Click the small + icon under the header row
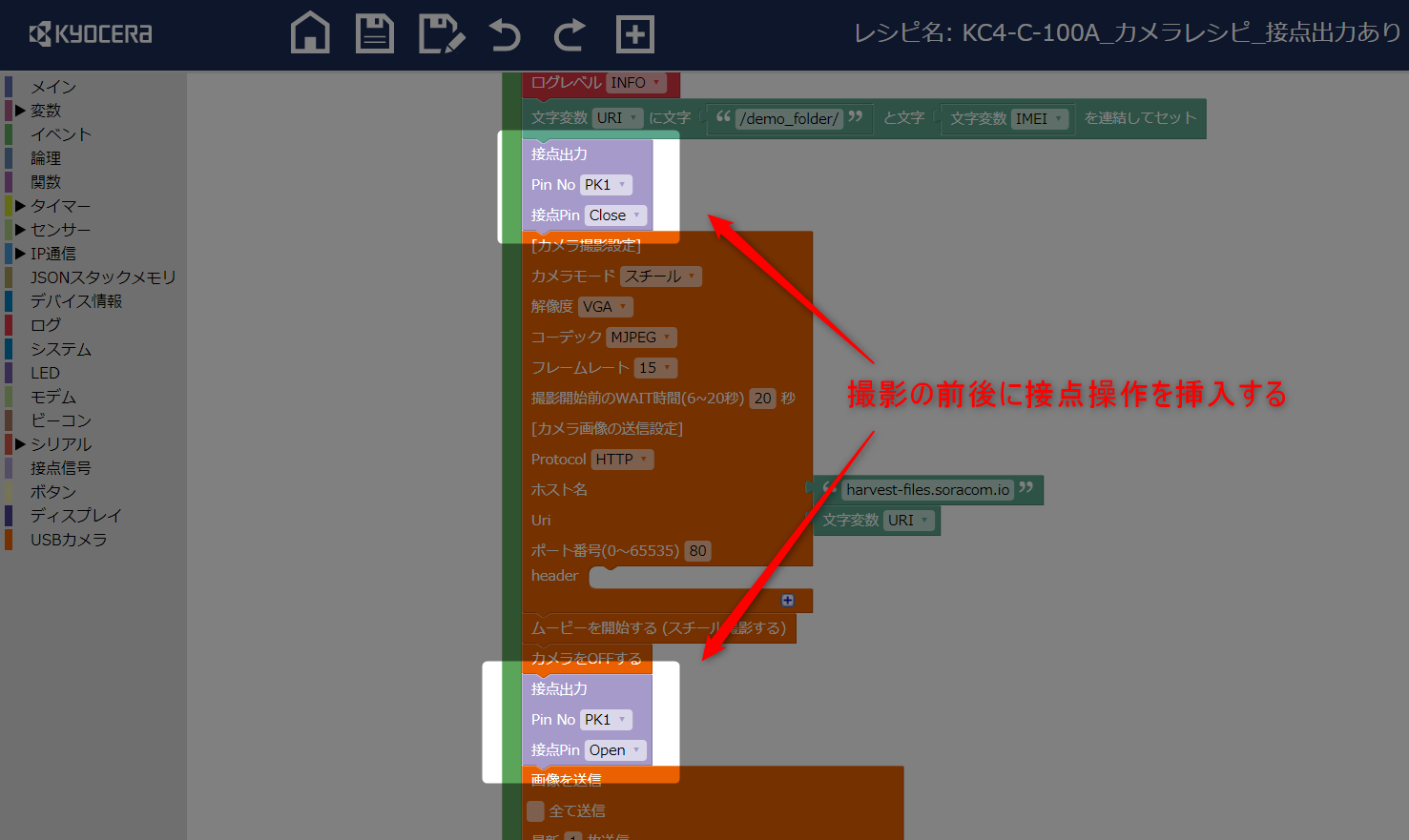 tap(787, 600)
